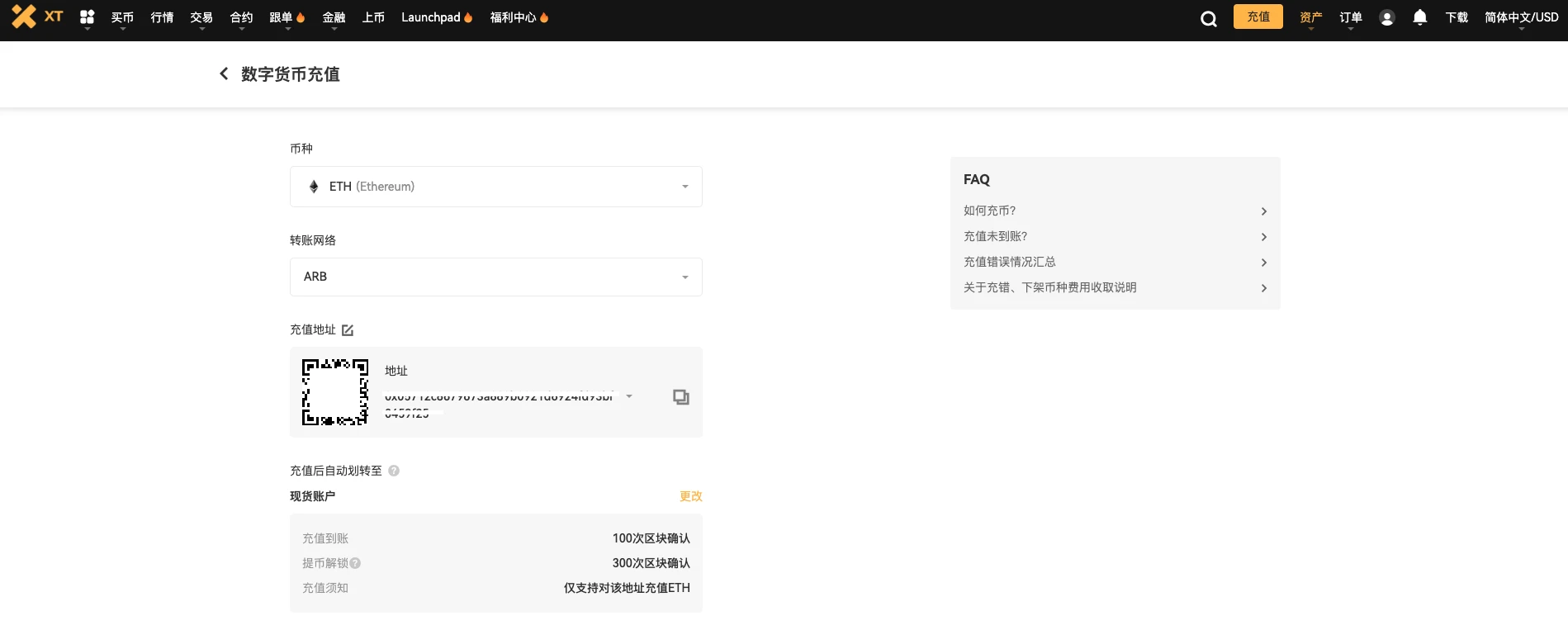This screenshot has height=630, width=1568.
Task: Expand the address selector arrow
Action: (x=629, y=396)
